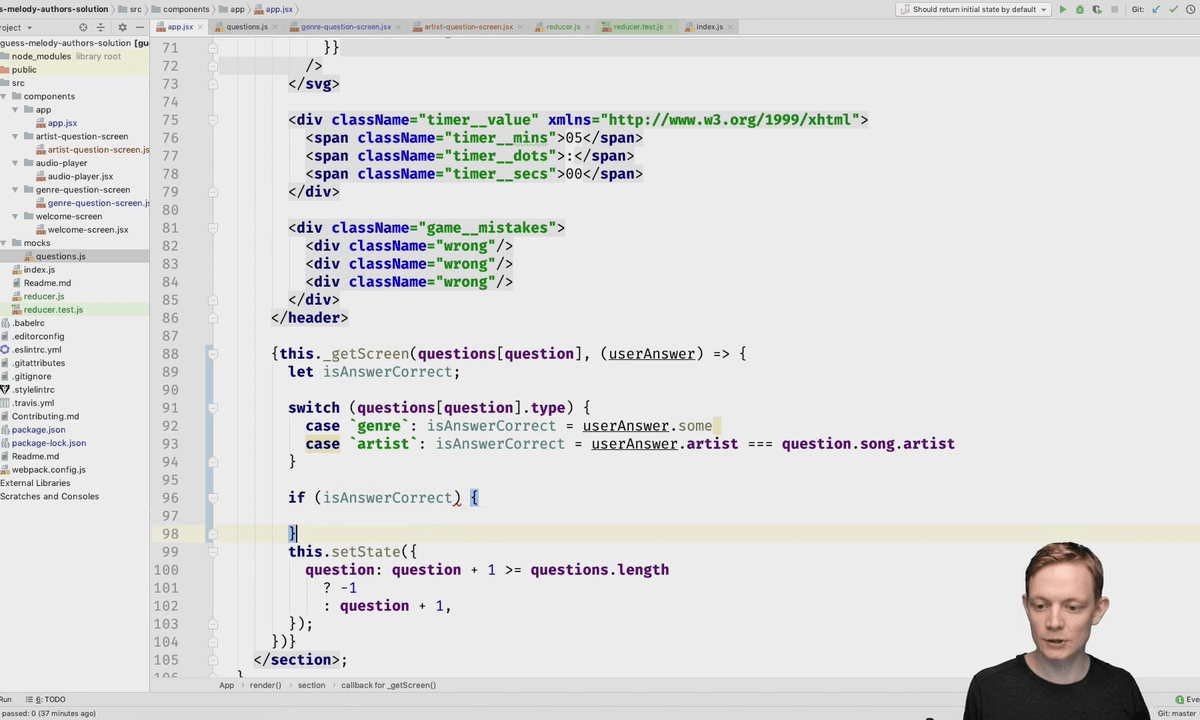Viewport: 1200px width, 720px height.
Task: Select Scratches and Consoles entry
Action: click(x=49, y=496)
